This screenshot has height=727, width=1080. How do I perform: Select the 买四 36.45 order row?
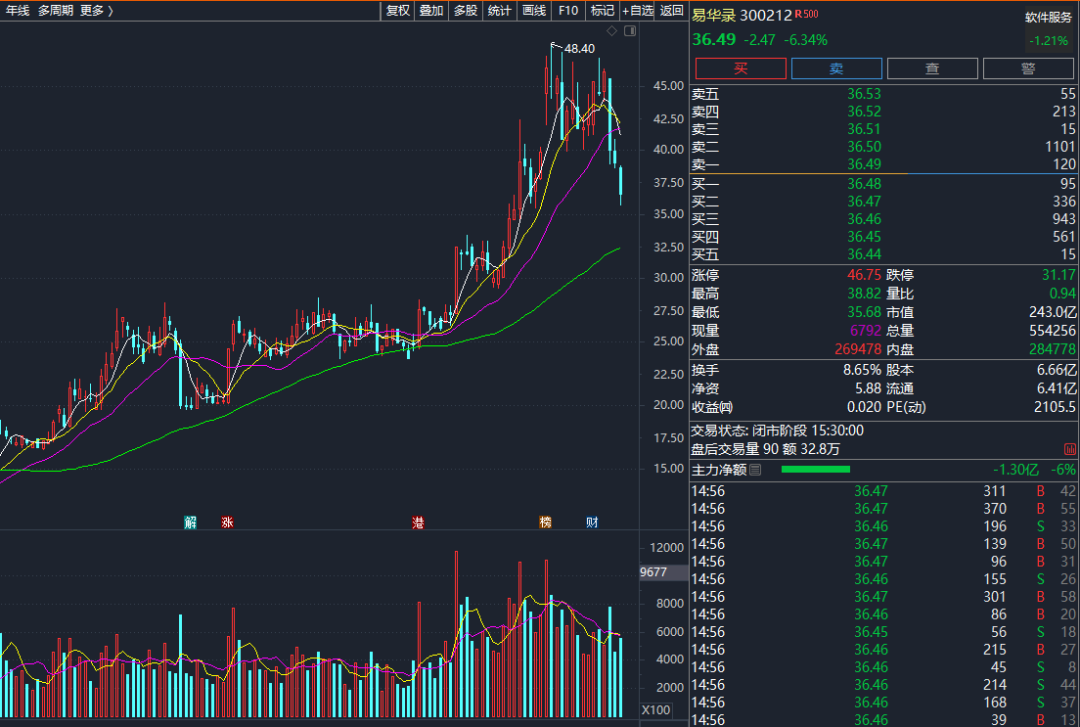(883, 237)
